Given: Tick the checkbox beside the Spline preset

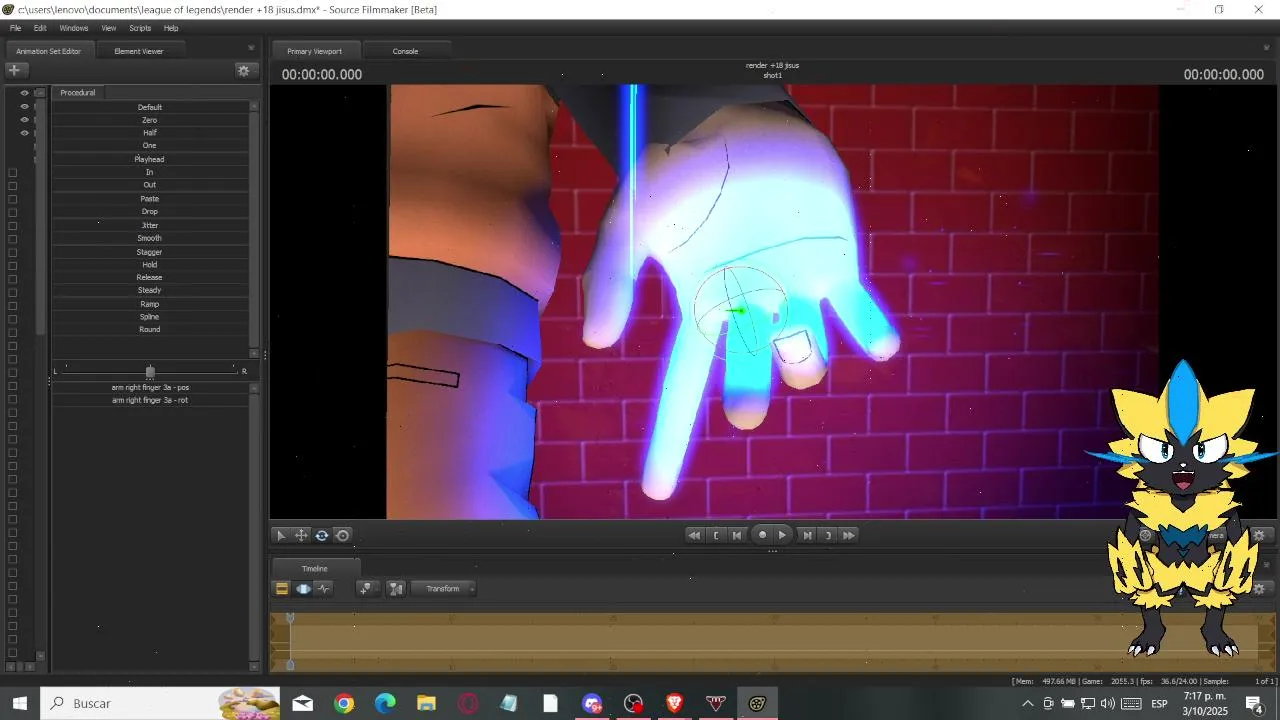Looking at the screenshot, I should 13,318.
